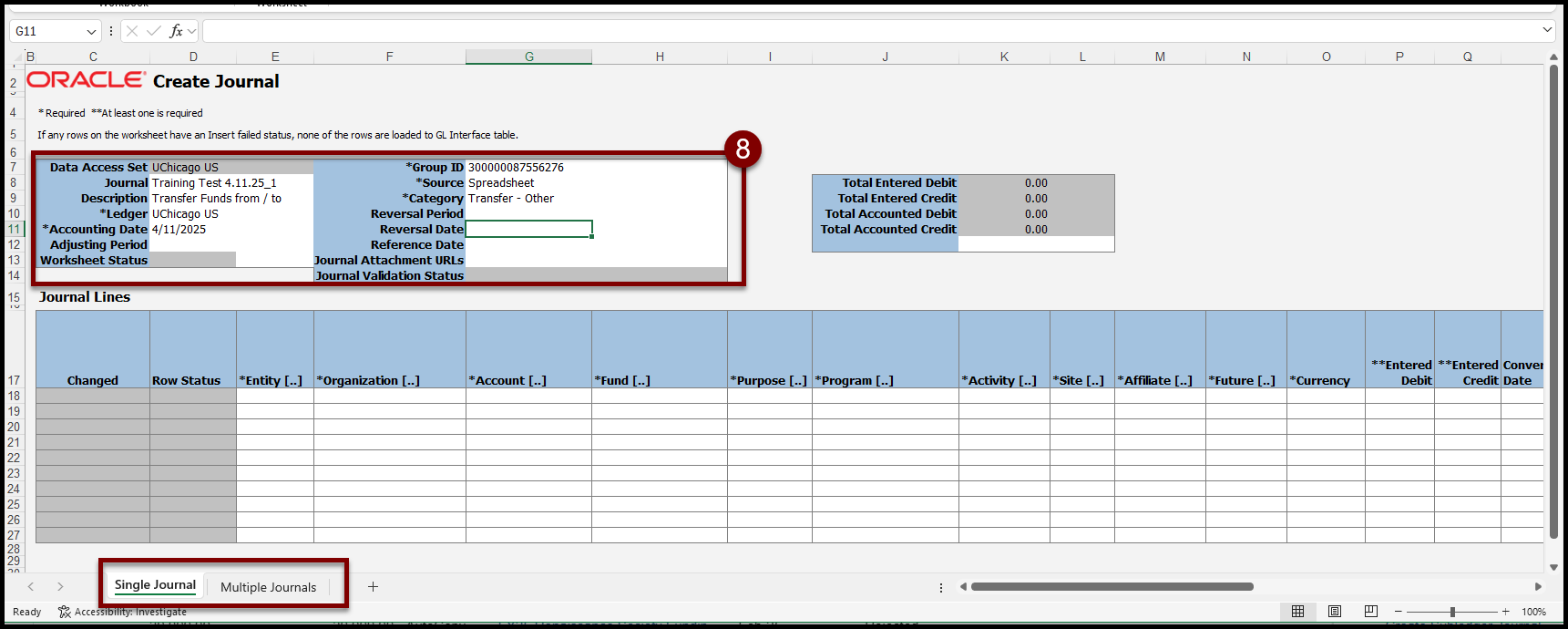
Task: Expand the formula bar
Action: 1547,30
